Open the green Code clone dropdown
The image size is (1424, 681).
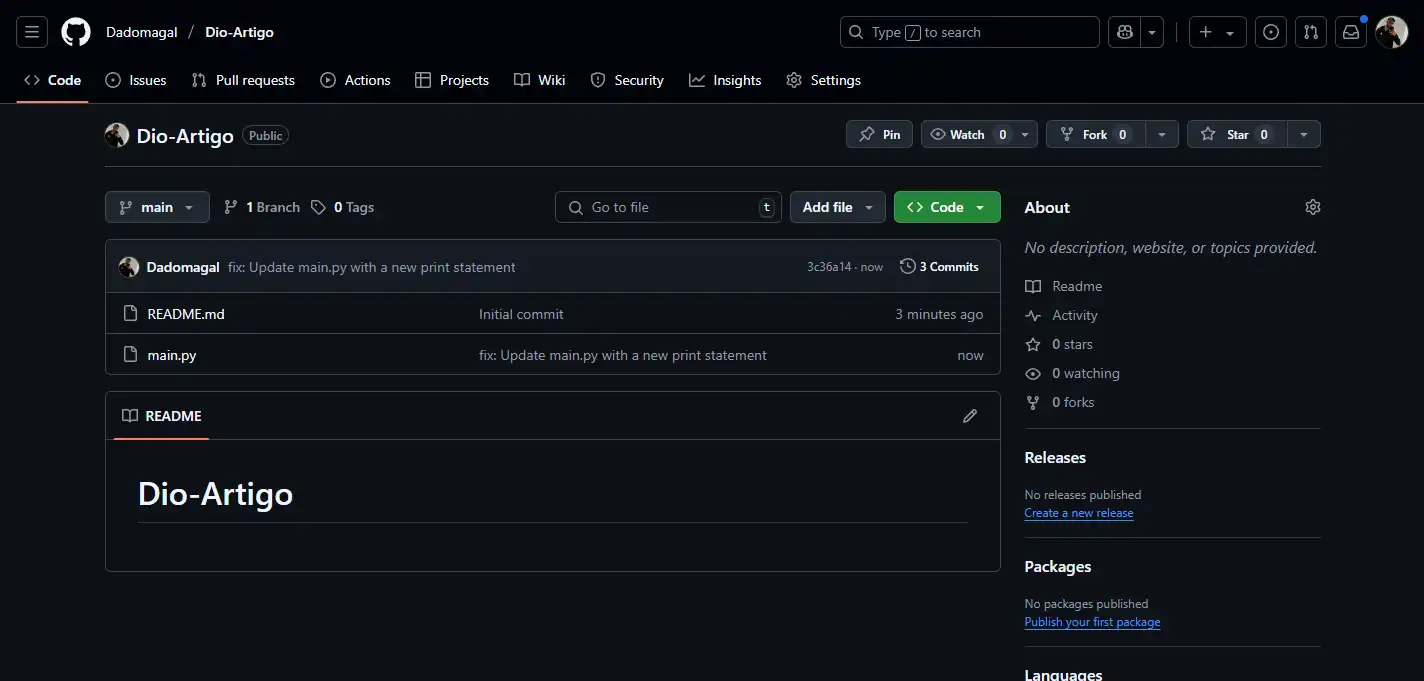click(x=947, y=207)
